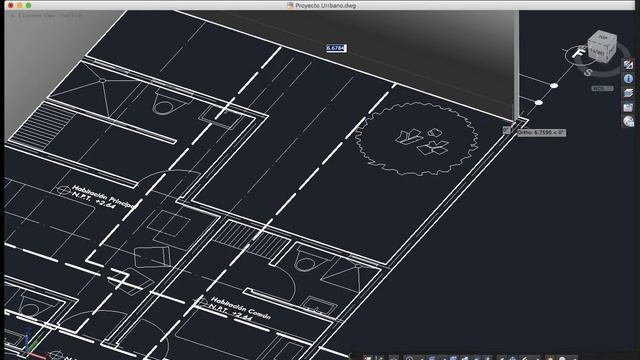Screen dimensions: 640x360
Task: Click the S compass letter on the ViewCube ring
Action: (x=588, y=72)
